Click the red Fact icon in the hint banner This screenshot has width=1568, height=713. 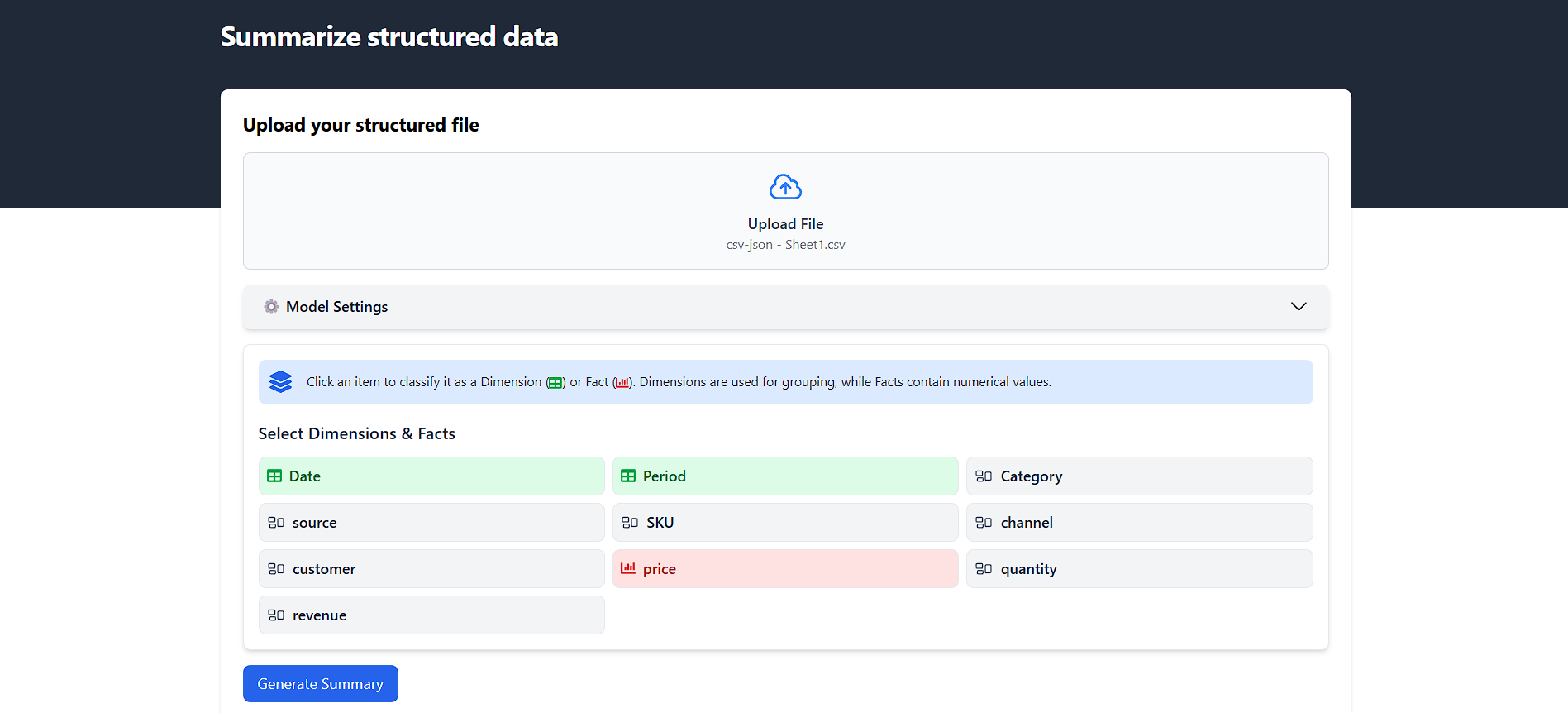click(x=622, y=383)
